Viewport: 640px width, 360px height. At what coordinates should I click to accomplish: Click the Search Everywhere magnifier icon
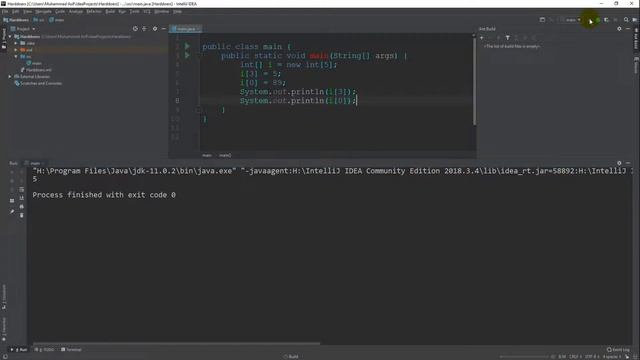click(626, 20)
